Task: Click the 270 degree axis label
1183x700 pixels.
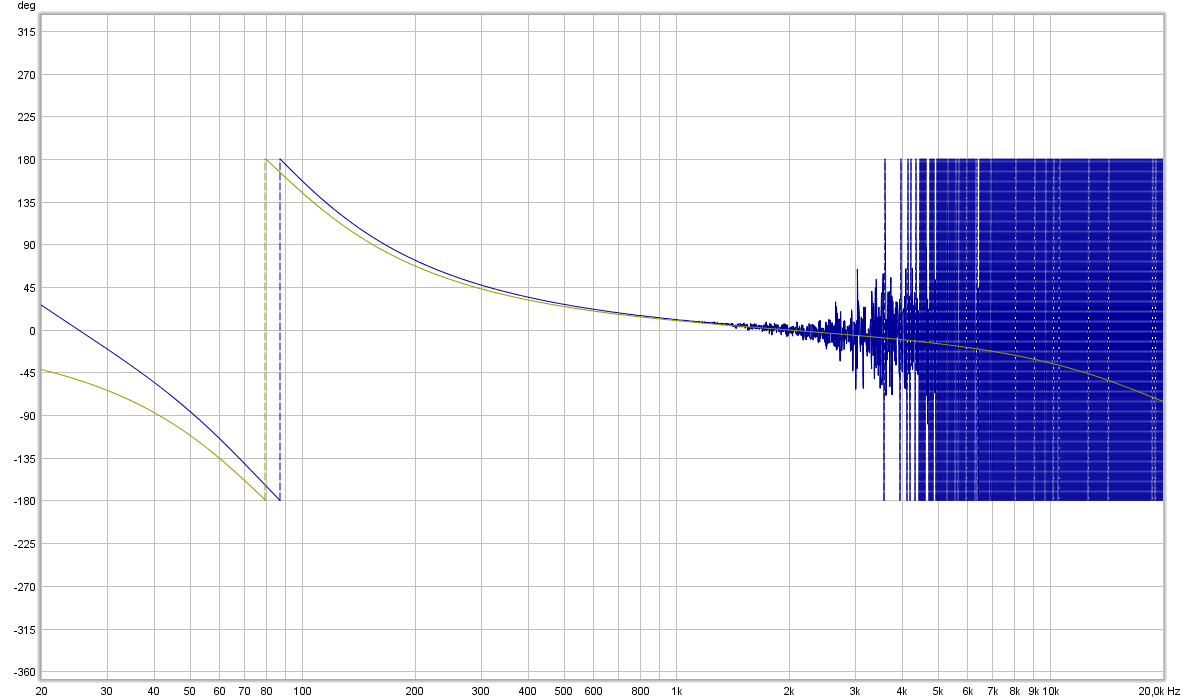Action: point(26,75)
